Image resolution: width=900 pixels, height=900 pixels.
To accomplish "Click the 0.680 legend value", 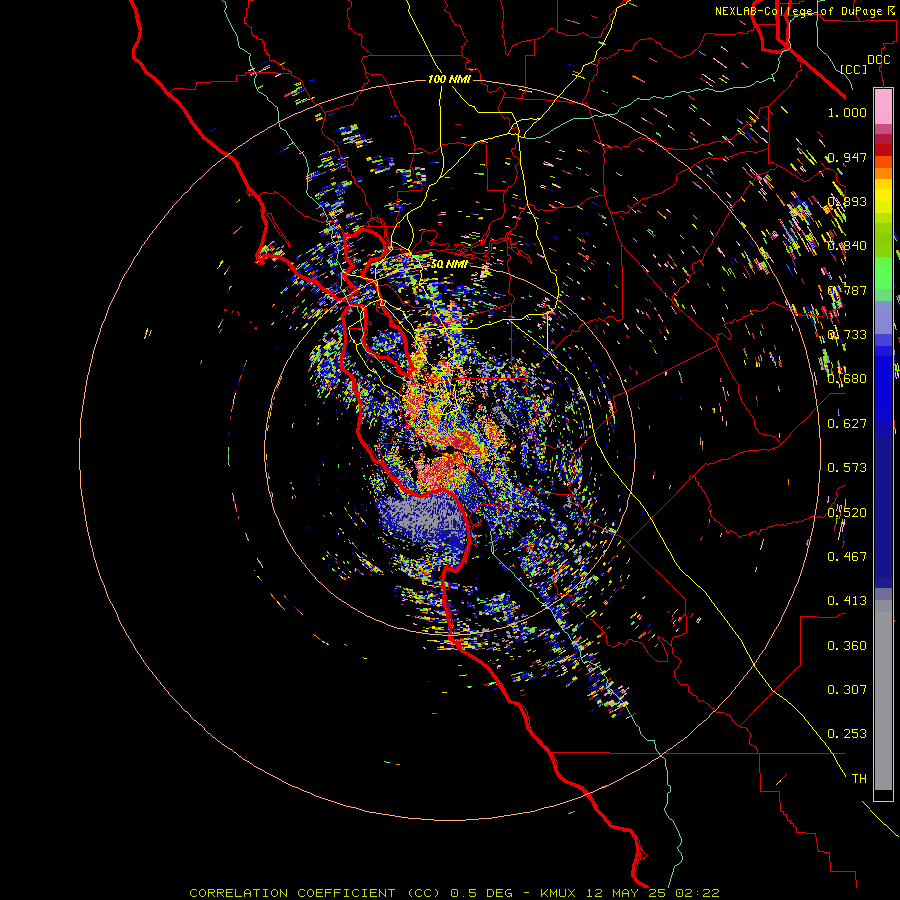I will [847, 379].
